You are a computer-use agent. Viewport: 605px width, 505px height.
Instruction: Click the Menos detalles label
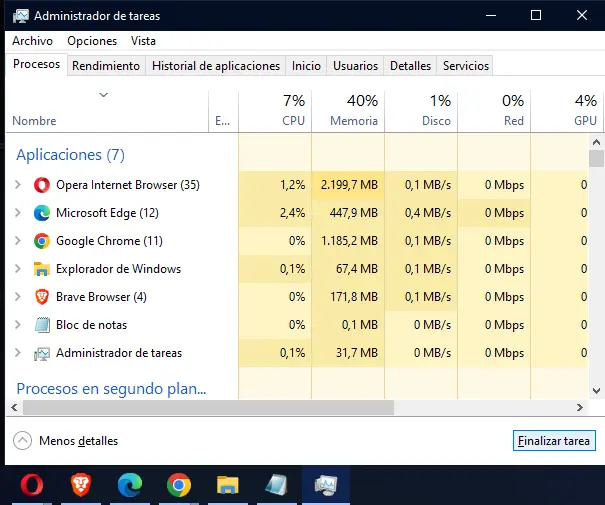(x=79, y=441)
